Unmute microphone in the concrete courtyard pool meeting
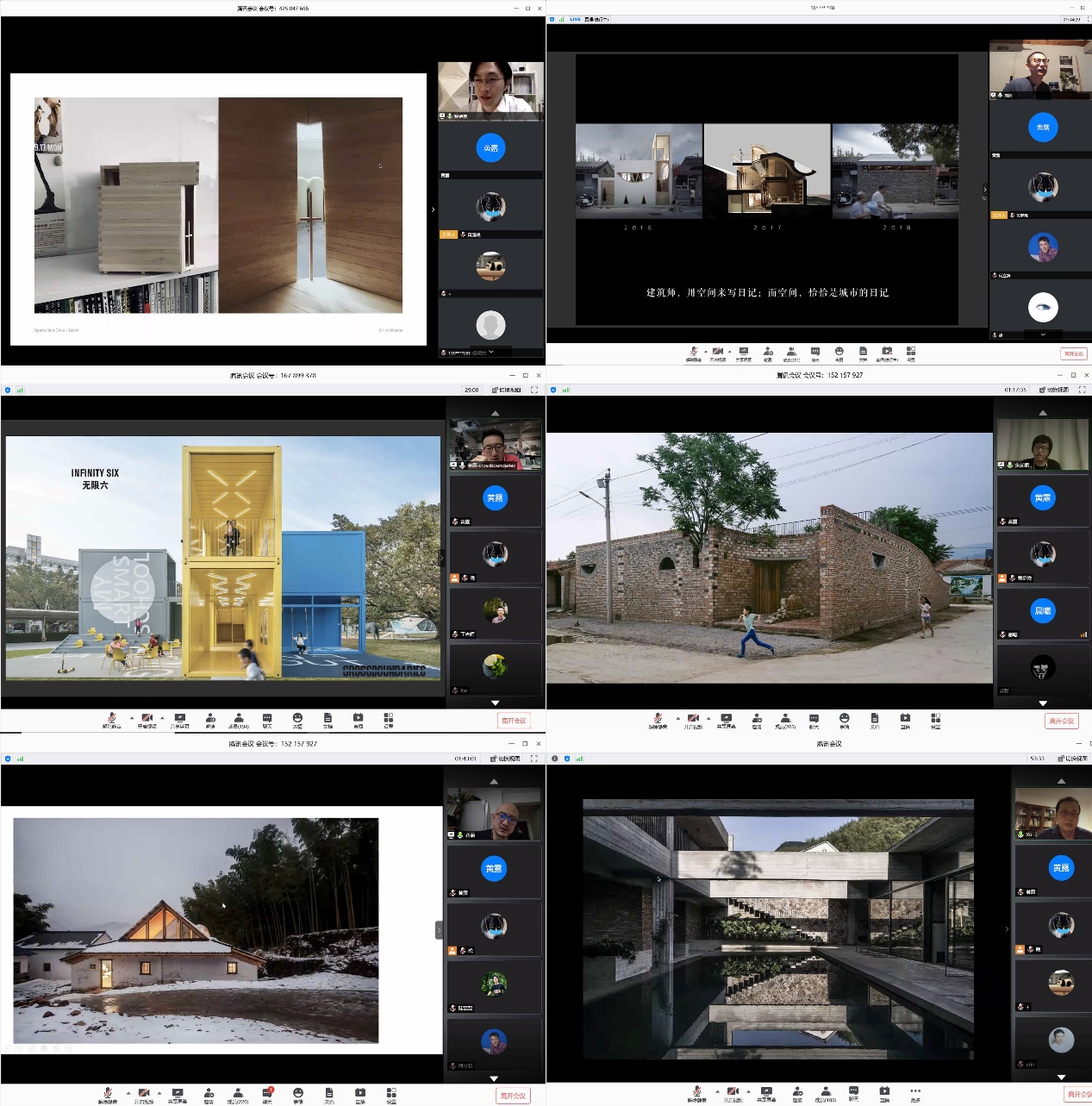The width and height of the screenshot is (1092, 1106). [x=697, y=1092]
